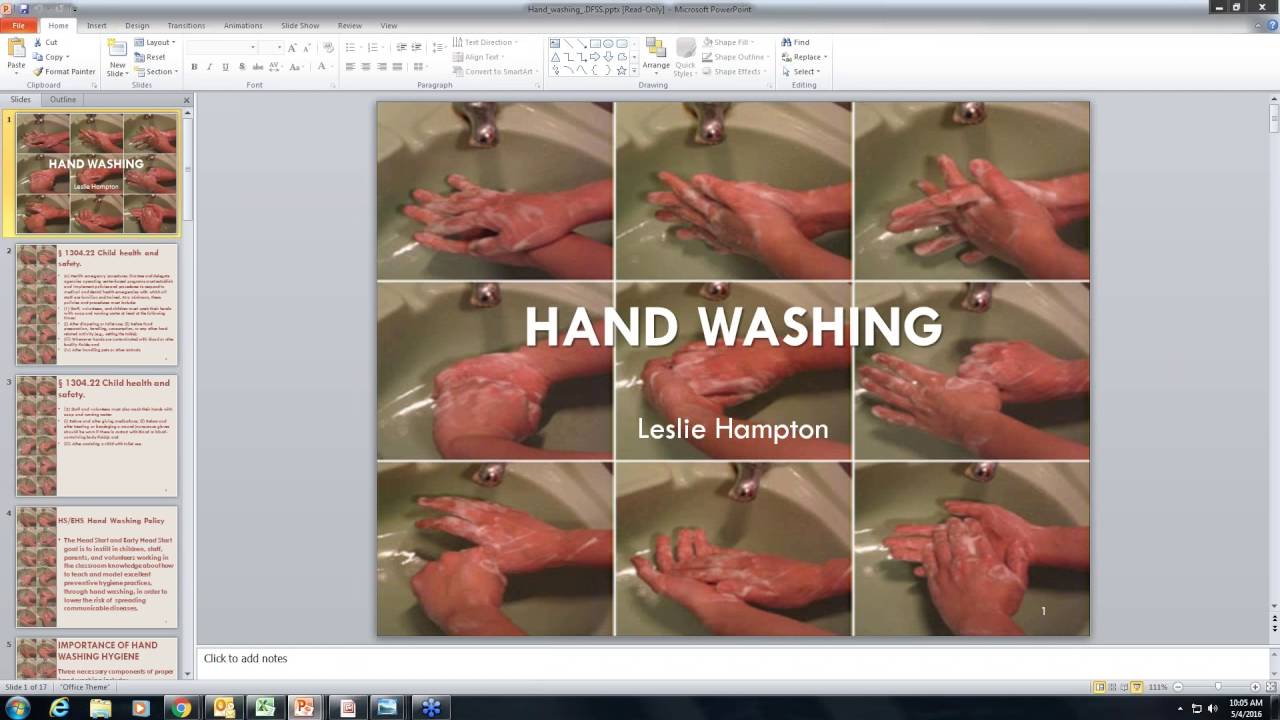The height and width of the screenshot is (720, 1280).
Task: Toggle text shadow
Action: [242, 67]
